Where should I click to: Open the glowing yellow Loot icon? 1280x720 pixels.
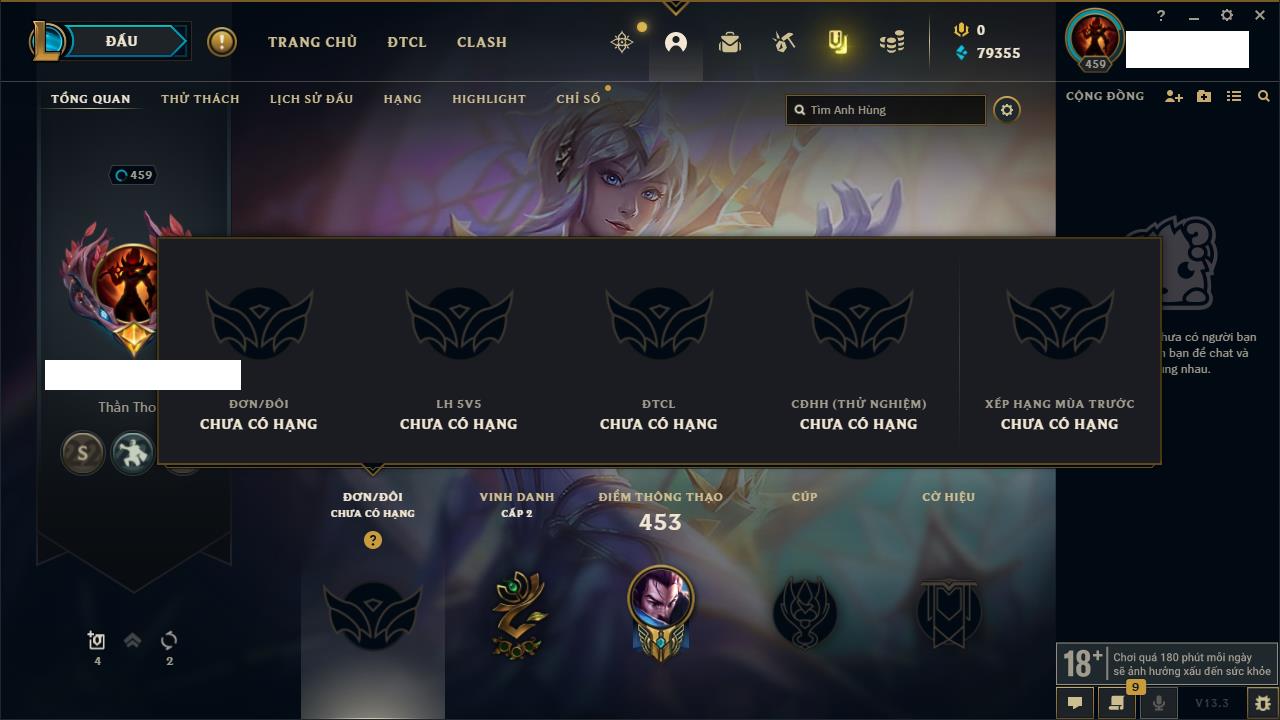[838, 42]
